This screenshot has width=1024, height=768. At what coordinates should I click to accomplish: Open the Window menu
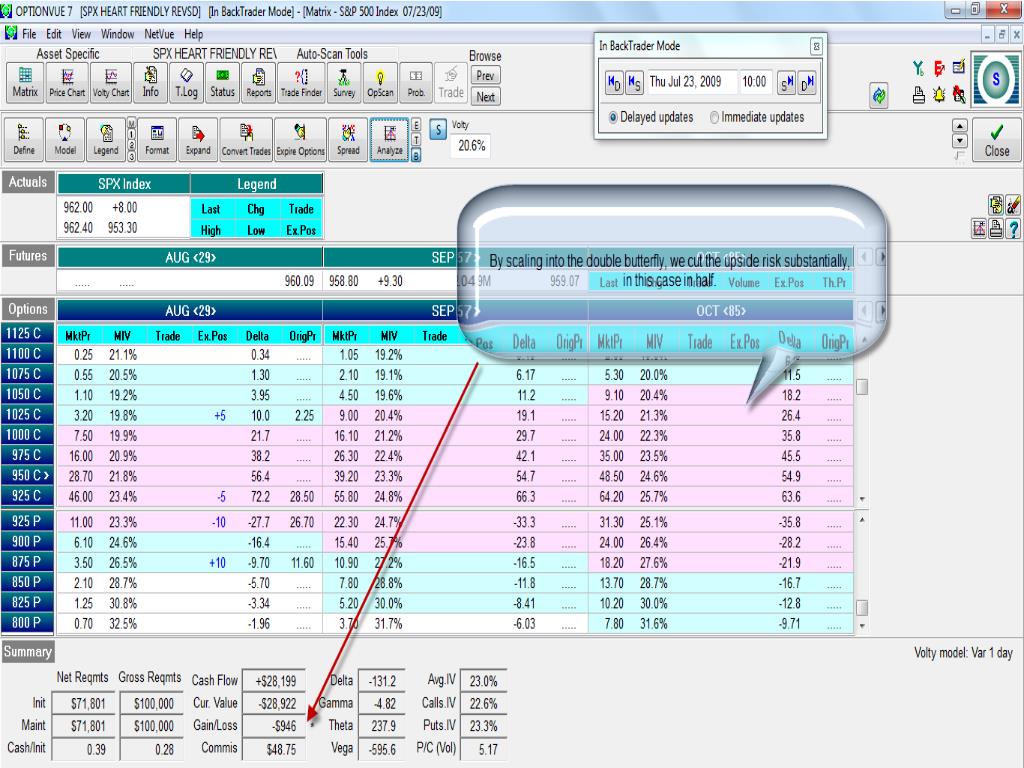(118, 34)
